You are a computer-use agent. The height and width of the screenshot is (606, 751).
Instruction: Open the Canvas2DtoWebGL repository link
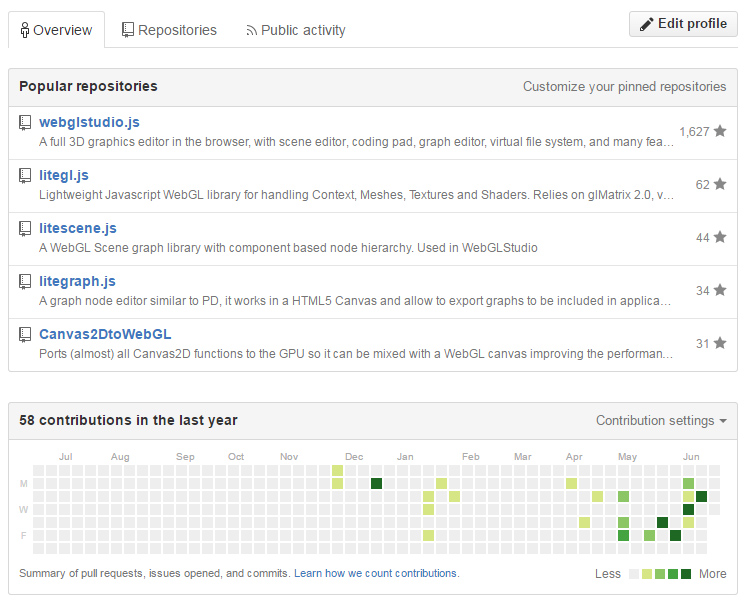pos(105,334)
